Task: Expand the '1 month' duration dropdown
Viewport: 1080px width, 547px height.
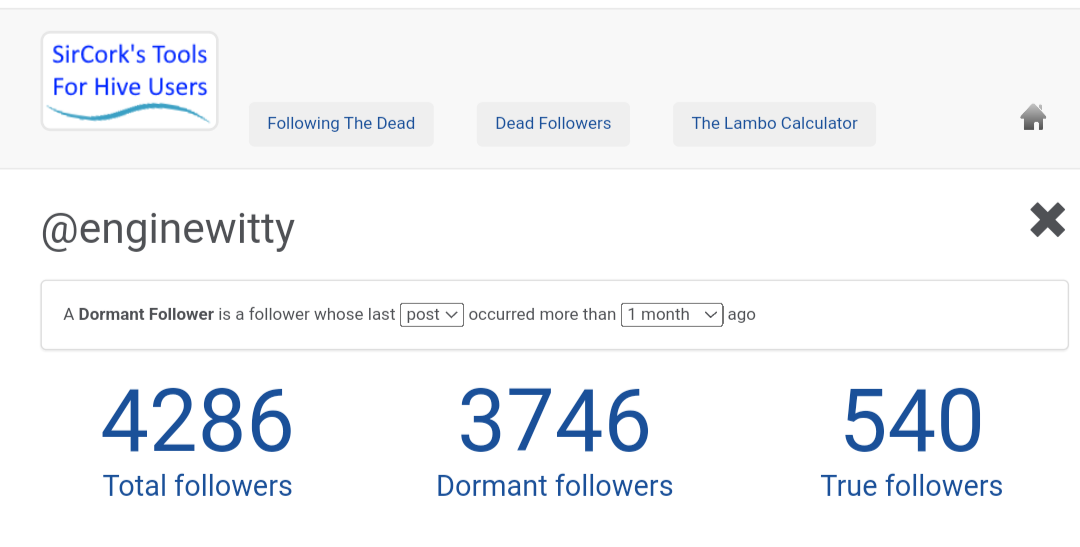Action: (x=672, y=315)
